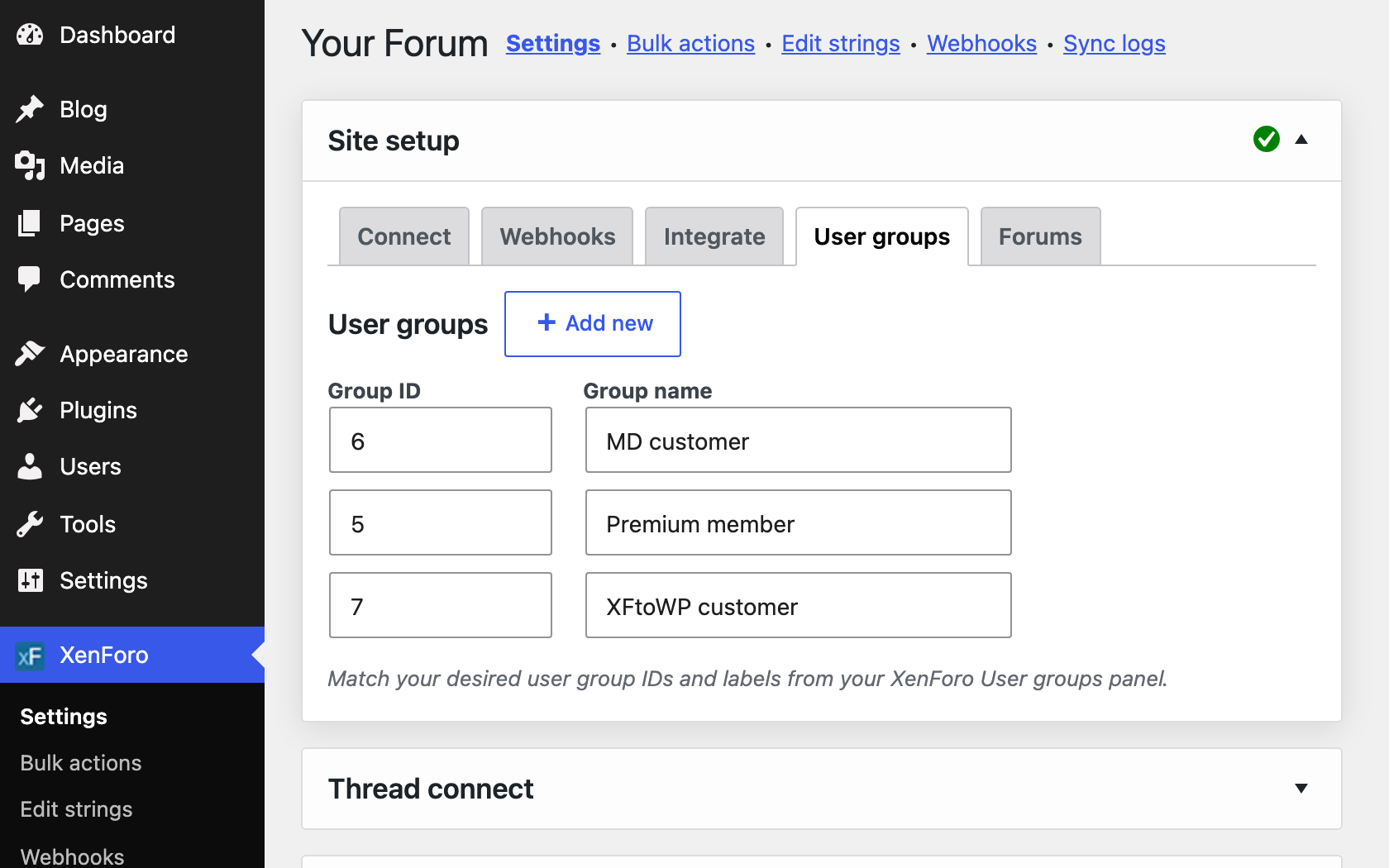Image resolution: width=1389 pixels, height=868 pixels.
Task: Click the XFtoWP customer group name field
Action: pyautogui.click(x=799, y=605)
